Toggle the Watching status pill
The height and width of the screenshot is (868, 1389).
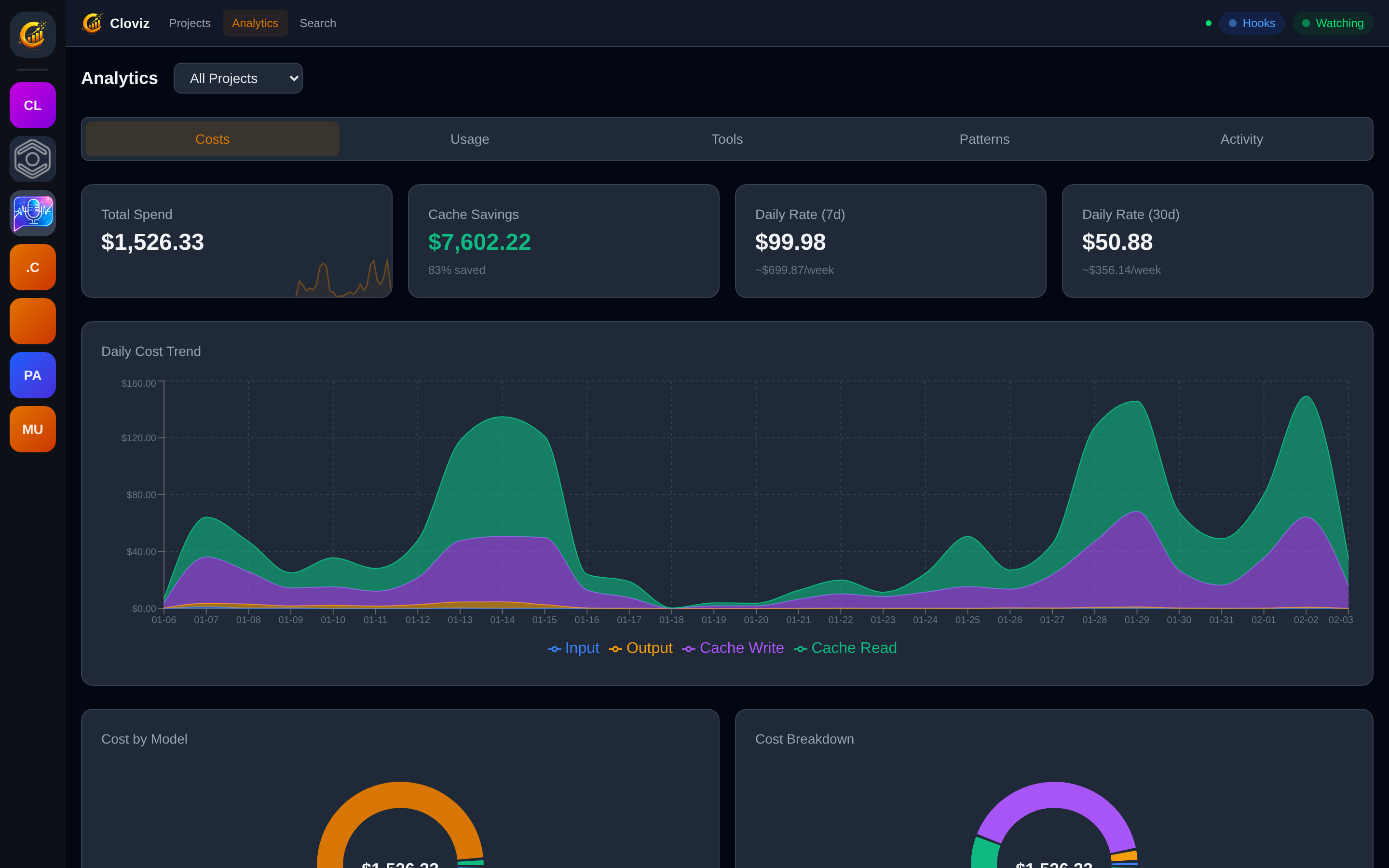1332,23
